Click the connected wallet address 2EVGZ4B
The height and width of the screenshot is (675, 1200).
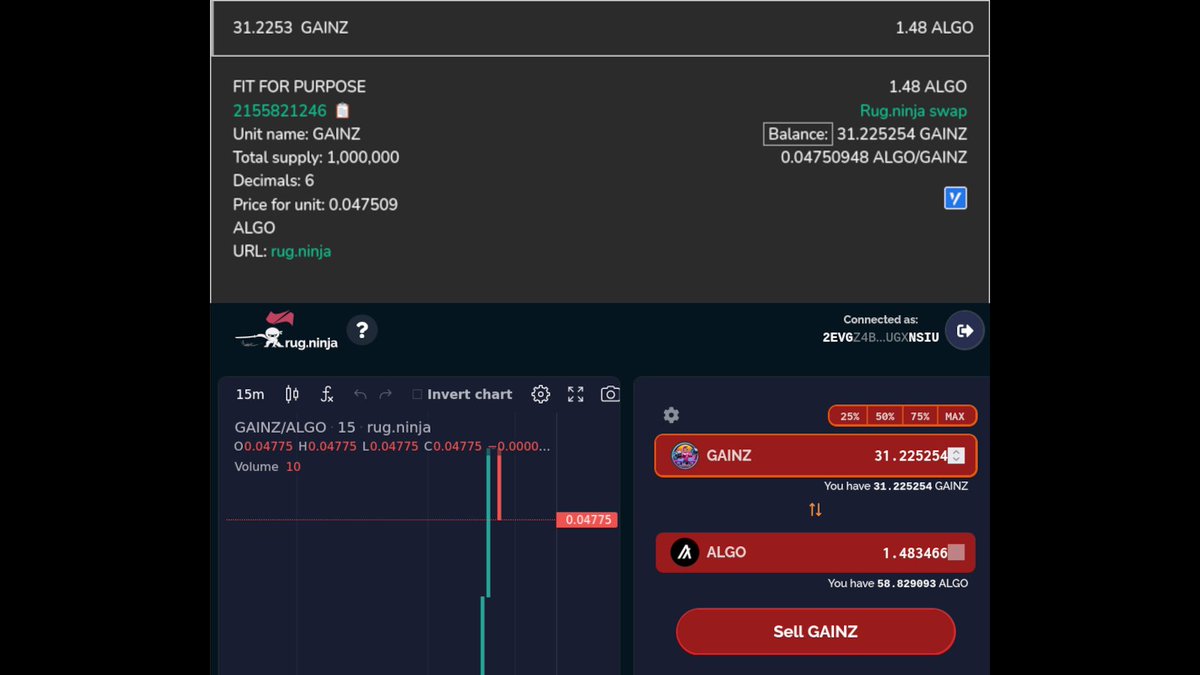pos(881,338)
